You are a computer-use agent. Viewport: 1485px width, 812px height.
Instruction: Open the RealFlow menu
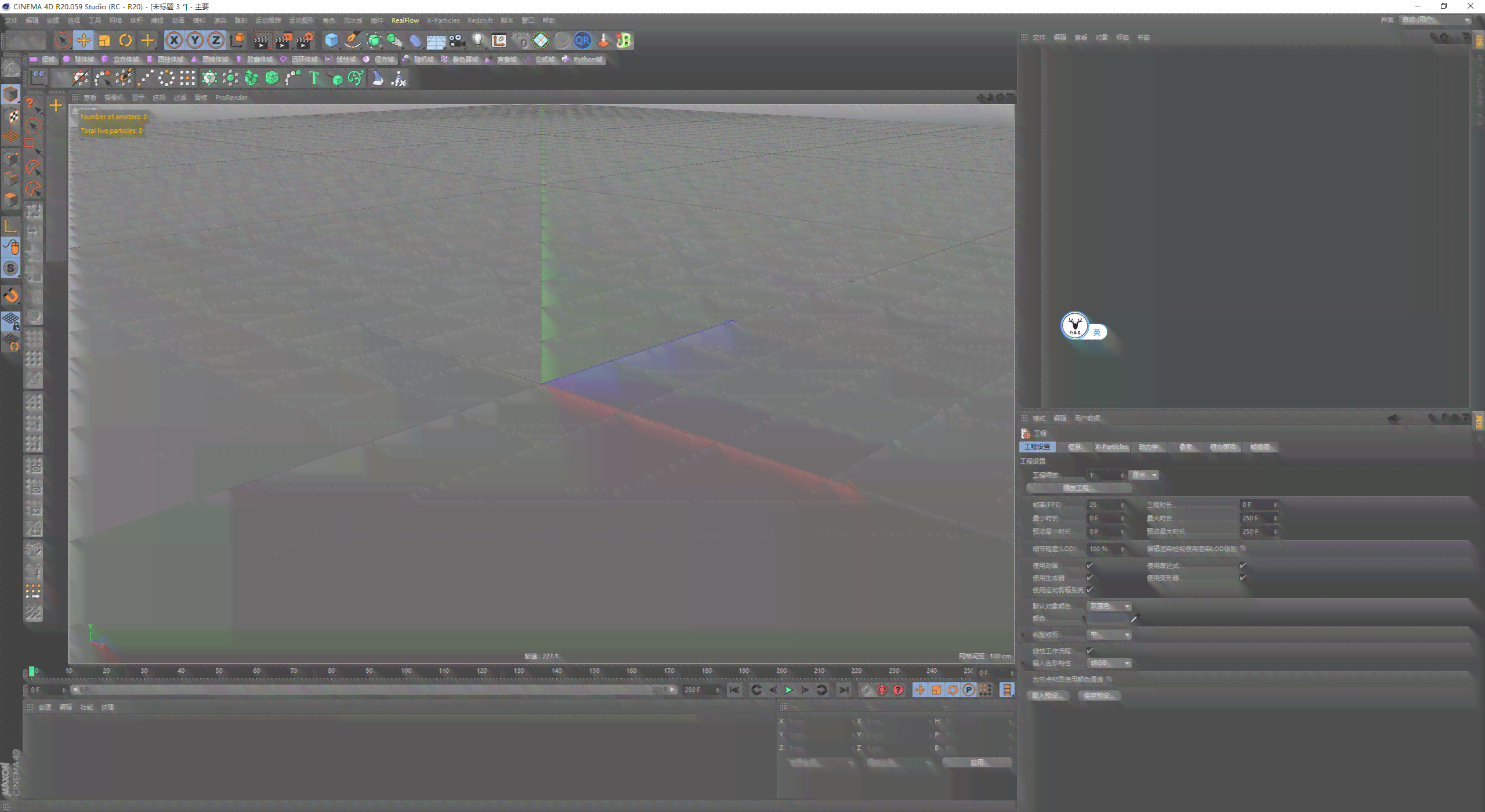[x=405, y=20]
